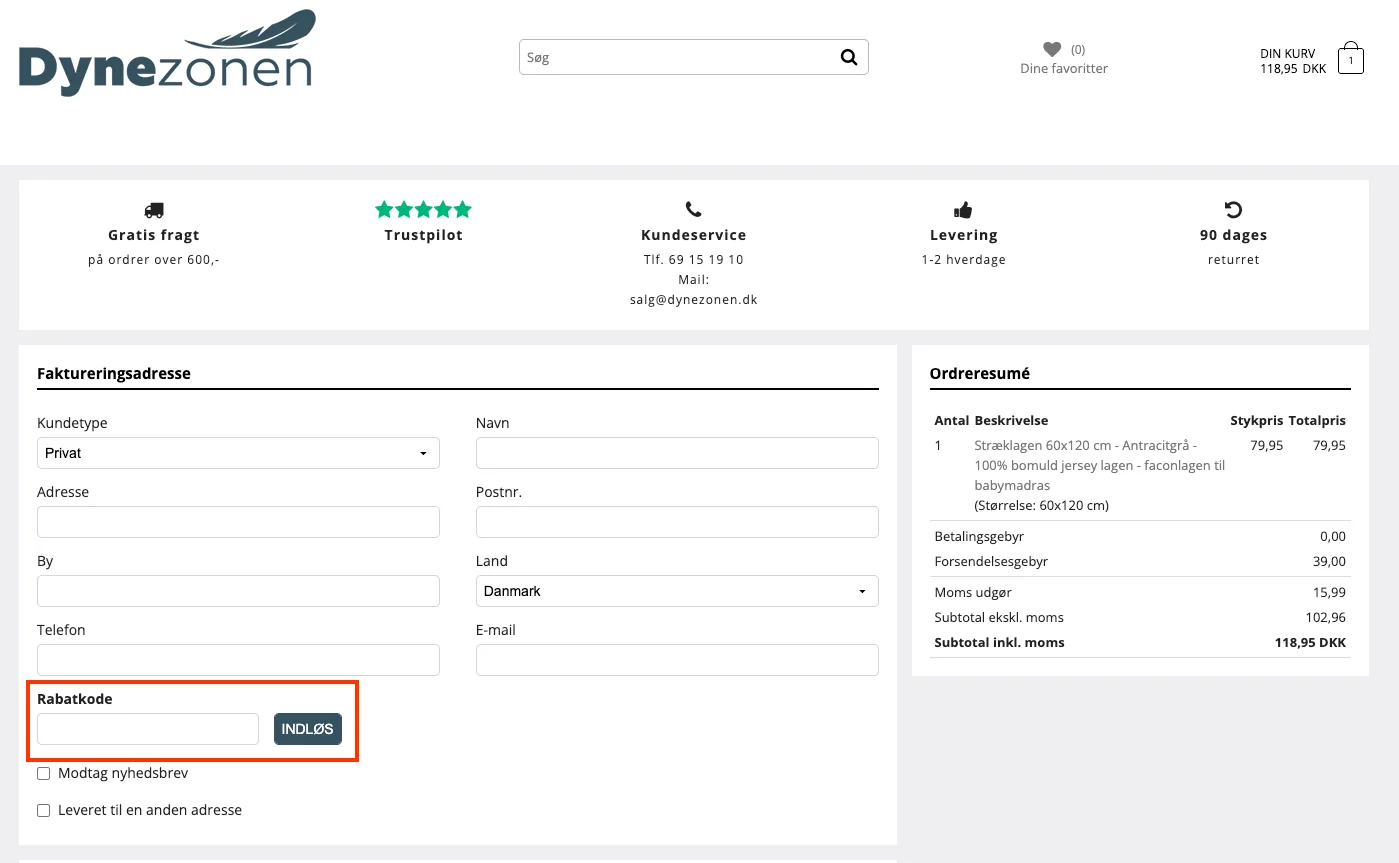Enable the Modtag nyhedsbrev checkbox
The height and width of the screenshot is (863, 1399).
click(44, 774)
